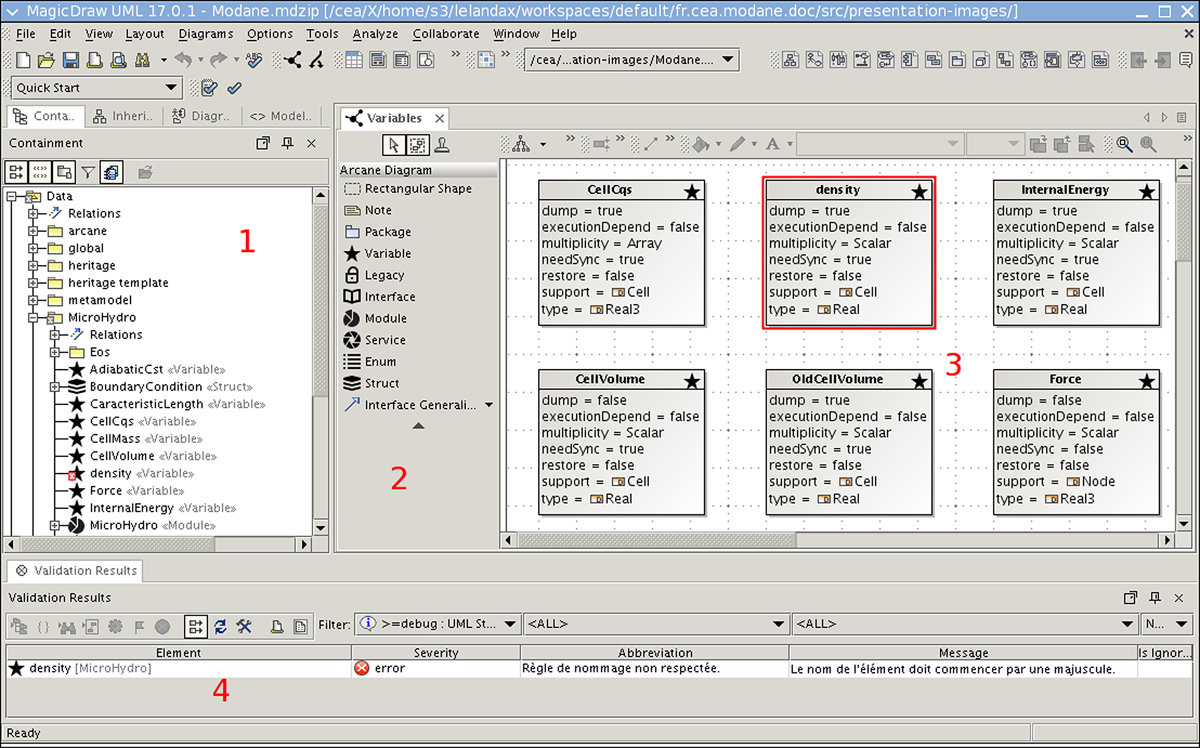Open the File menu
This screenshot has width=1200, height=748.
(27, 33)
